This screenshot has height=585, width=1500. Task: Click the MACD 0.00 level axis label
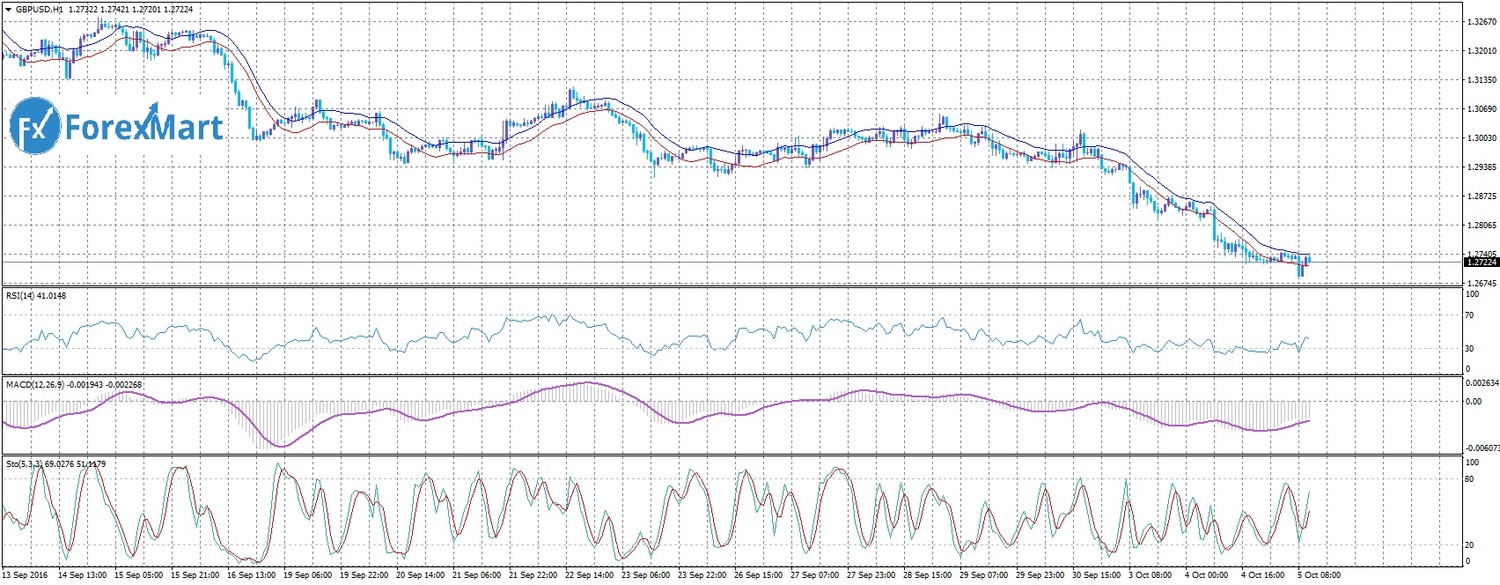pyautogui.click(x=1472, y=401)
